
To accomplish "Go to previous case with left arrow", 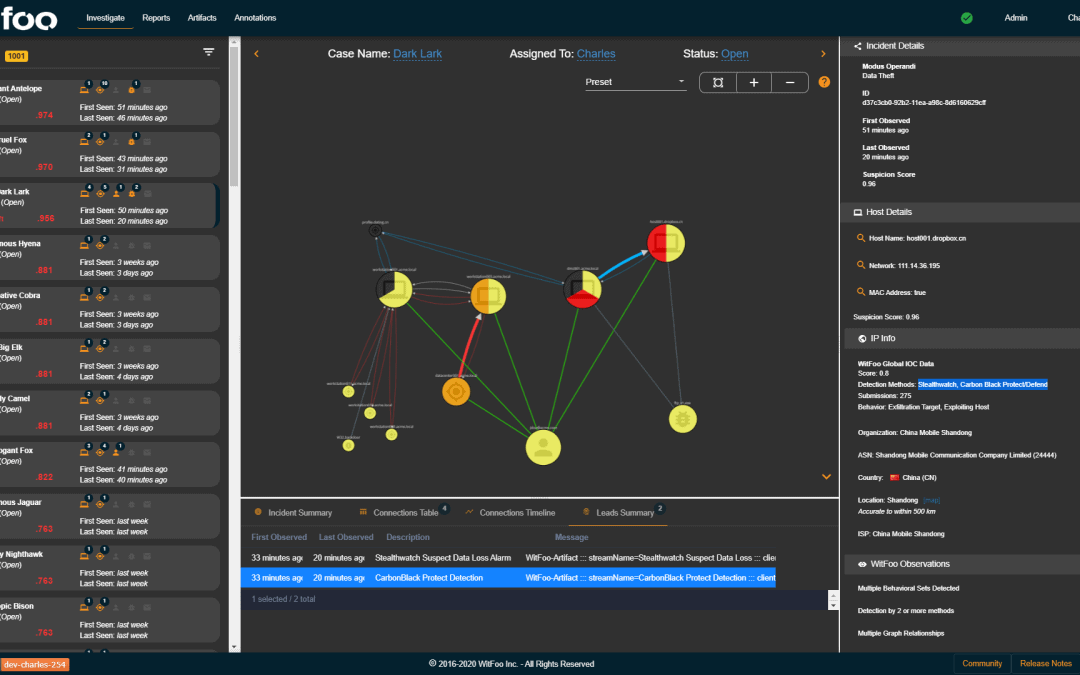I will click(256, 54).
